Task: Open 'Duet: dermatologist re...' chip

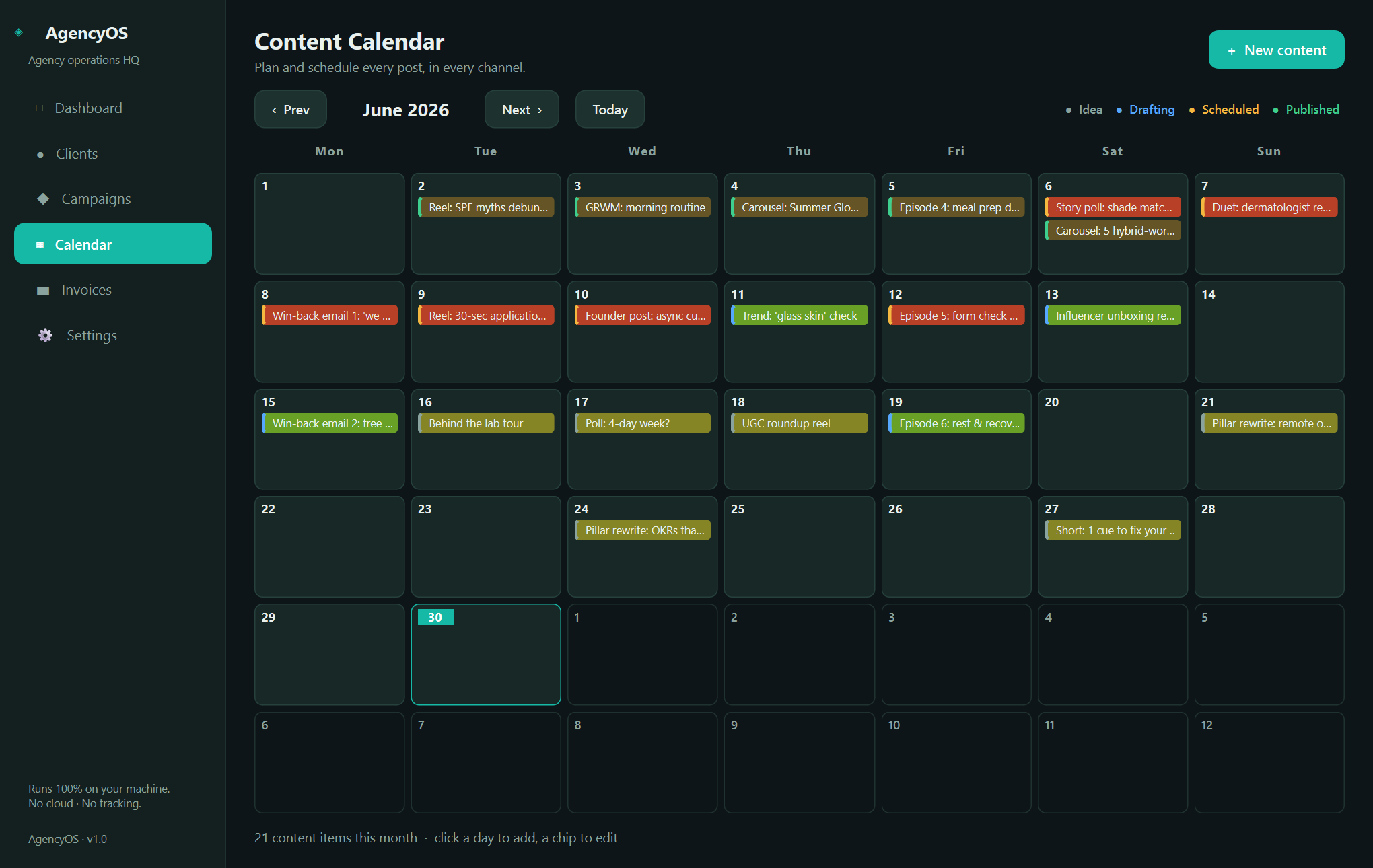Action: tap(1270, 207)
